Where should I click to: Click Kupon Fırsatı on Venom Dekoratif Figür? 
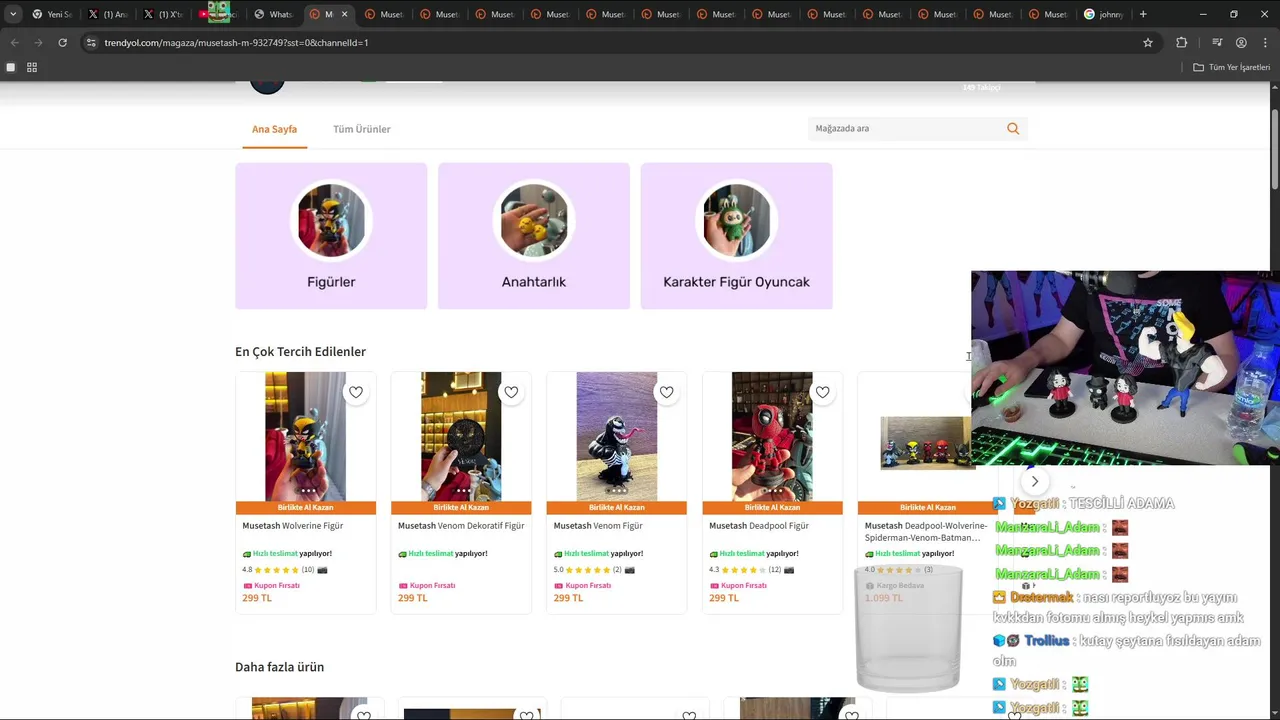[427, 586]
